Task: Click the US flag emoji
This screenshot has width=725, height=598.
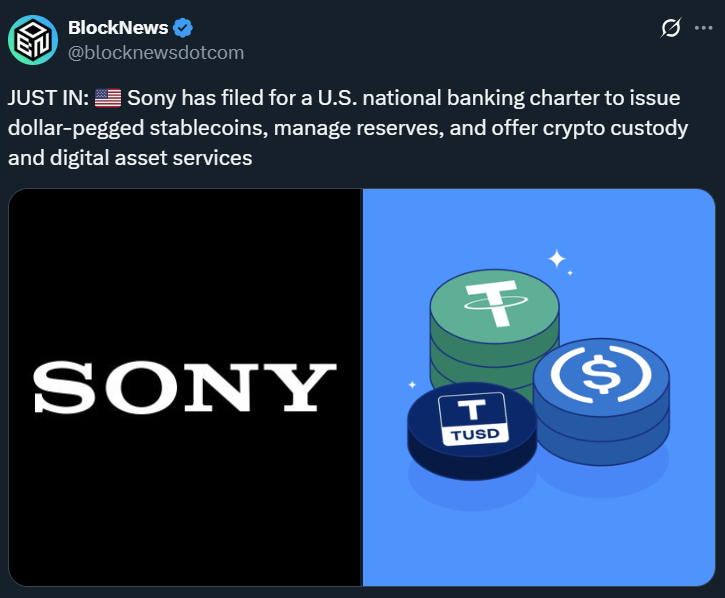Action: coord(108,100)
